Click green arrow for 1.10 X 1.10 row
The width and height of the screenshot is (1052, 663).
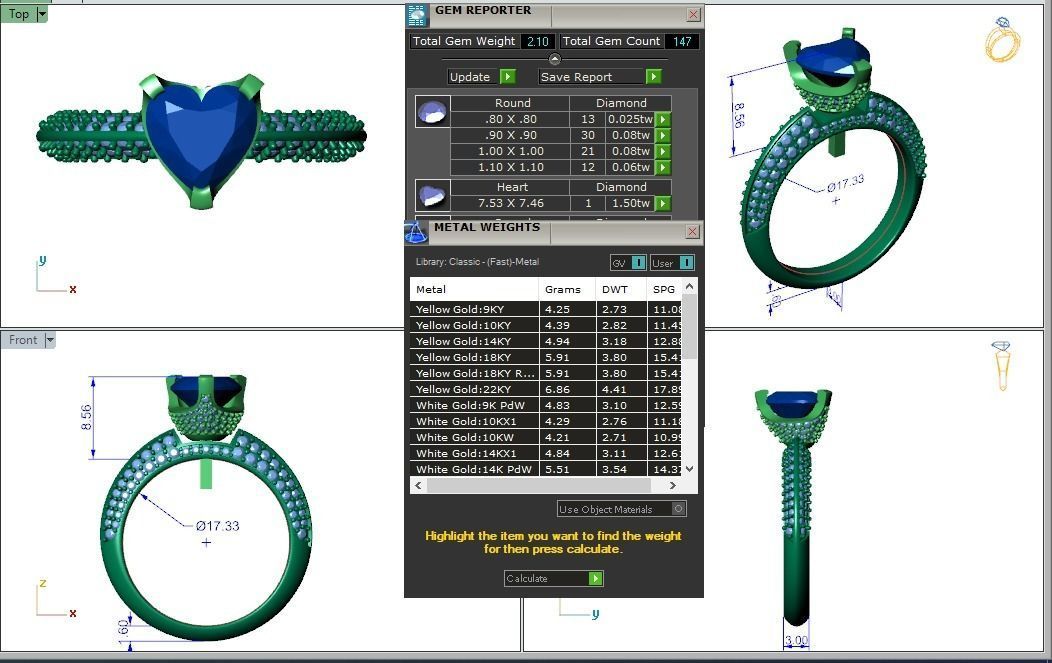663,168
